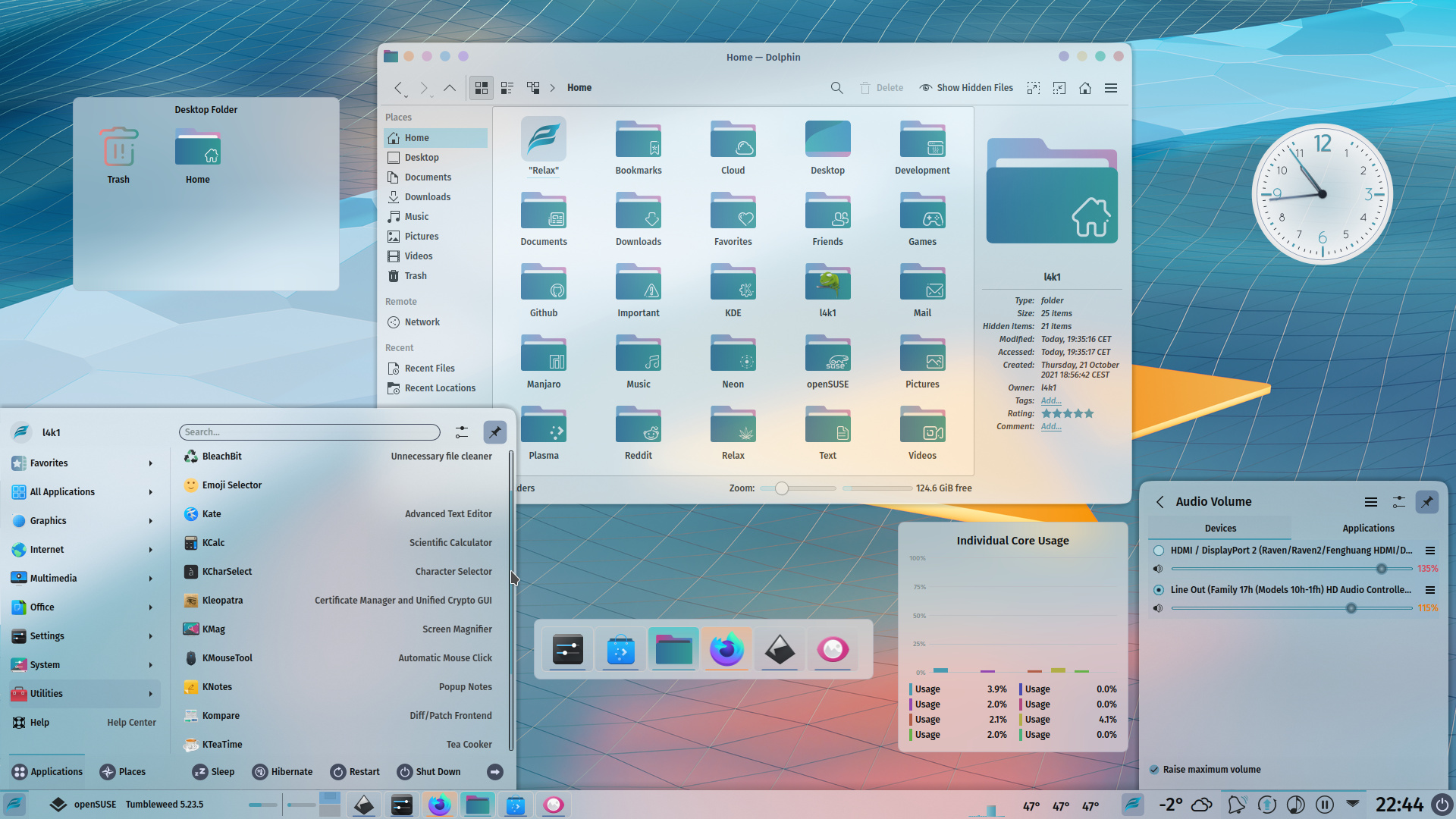Click the analog clock widget

point(1322,194)
